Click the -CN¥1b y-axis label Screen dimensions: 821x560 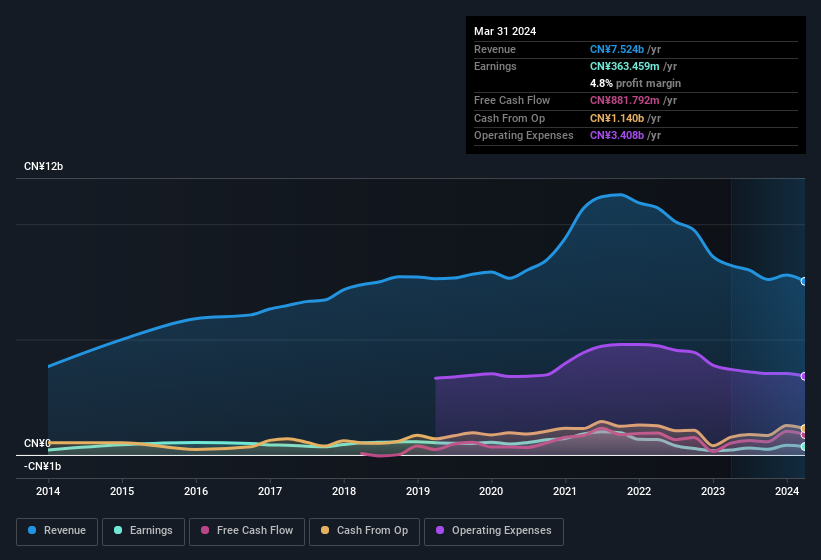(x=42, y=466)
